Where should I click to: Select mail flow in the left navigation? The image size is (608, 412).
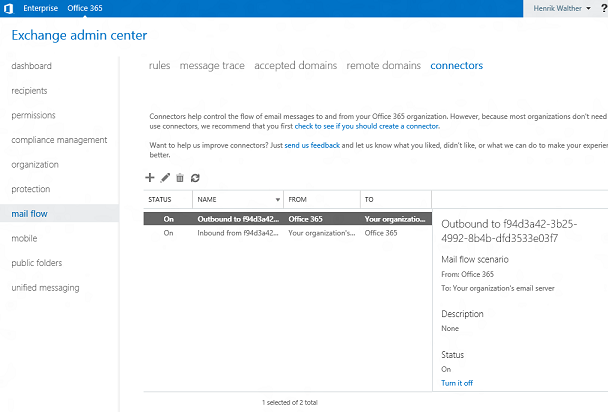29,214
